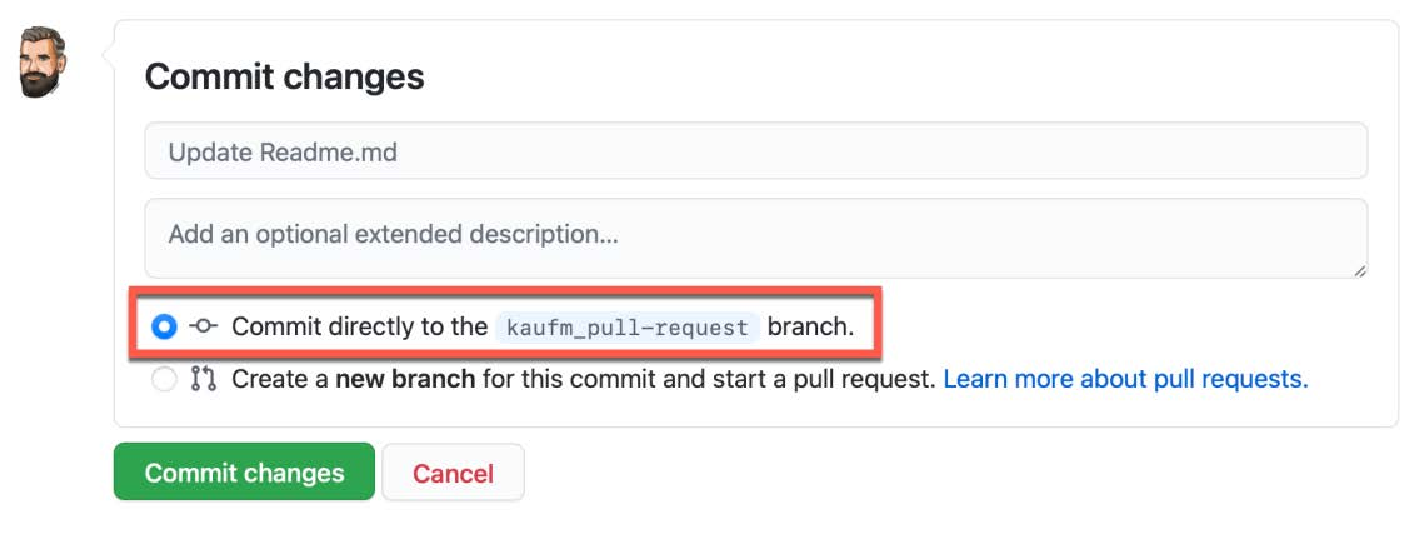Focus the Update Readme.md commit message field

point(756,151)
